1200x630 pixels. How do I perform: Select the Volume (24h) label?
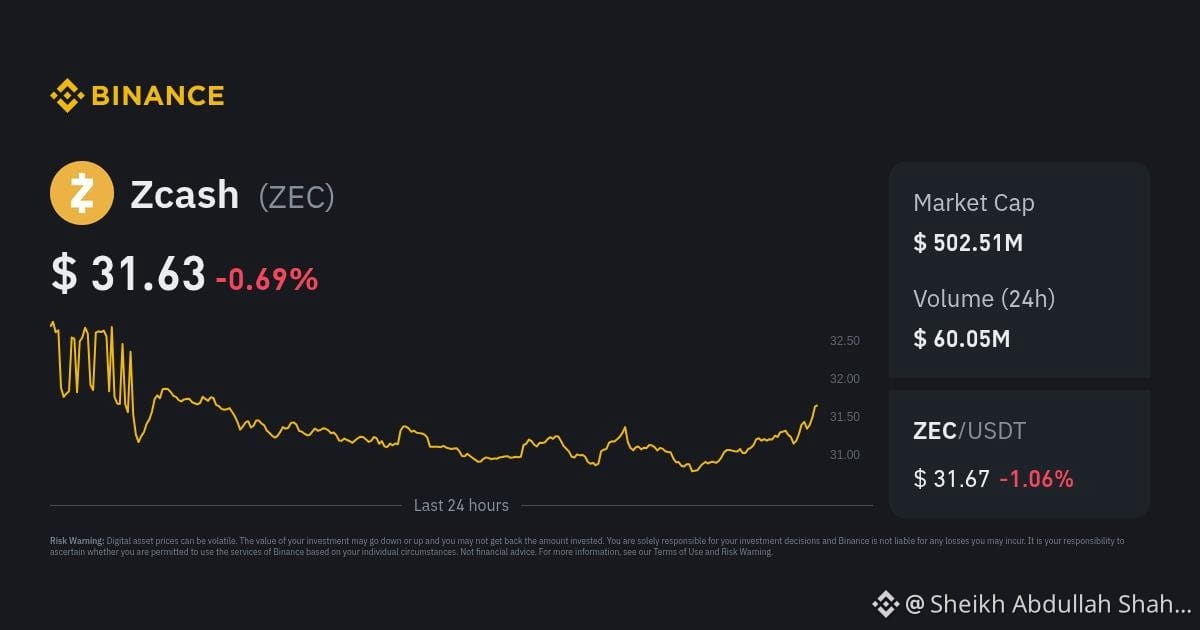(x=984, y=298)
